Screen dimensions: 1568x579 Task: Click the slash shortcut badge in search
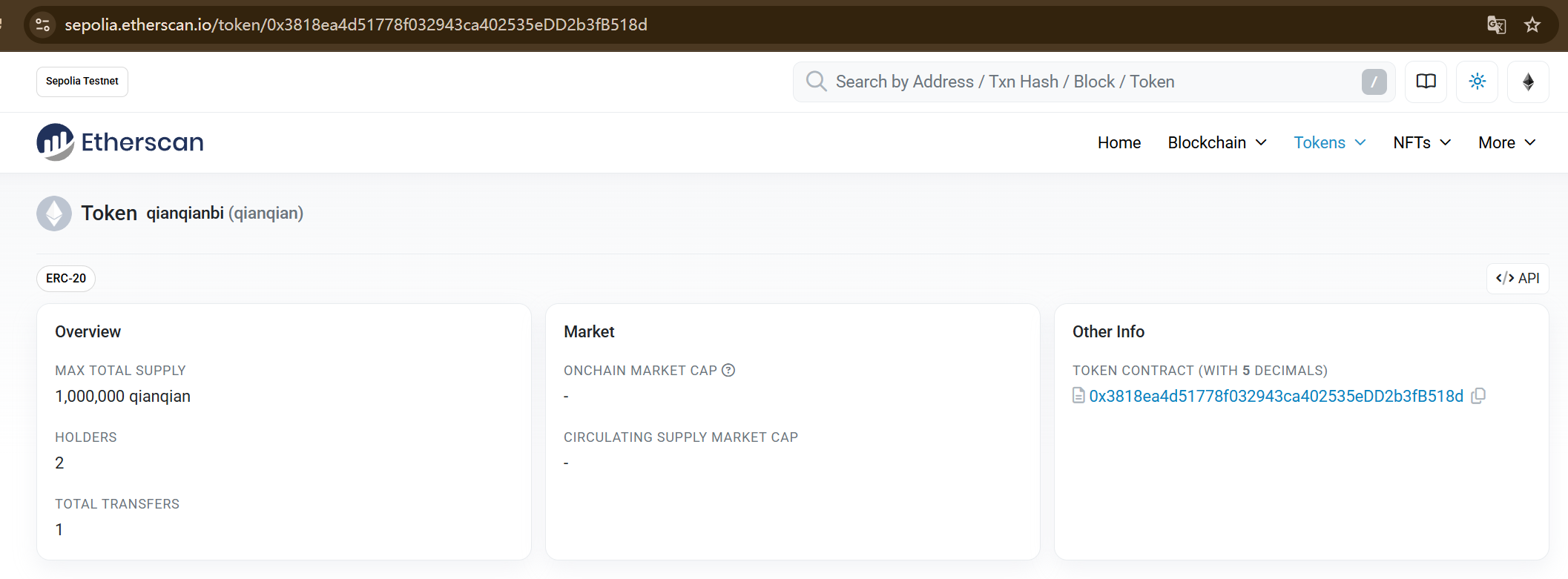click(1374, 82)
